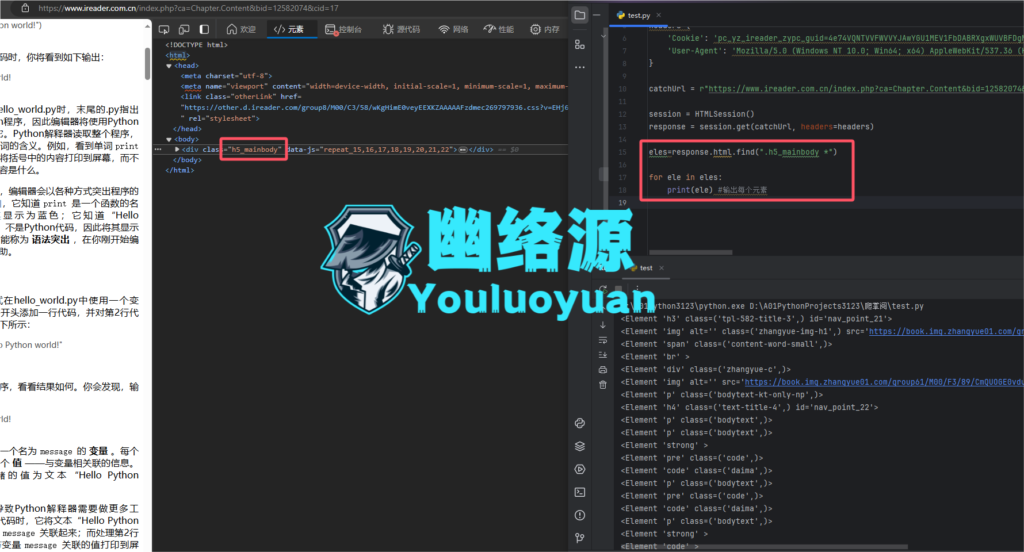Click the print(ele) code line
This screenshot has height=552, width=1024.
(717, 190)
